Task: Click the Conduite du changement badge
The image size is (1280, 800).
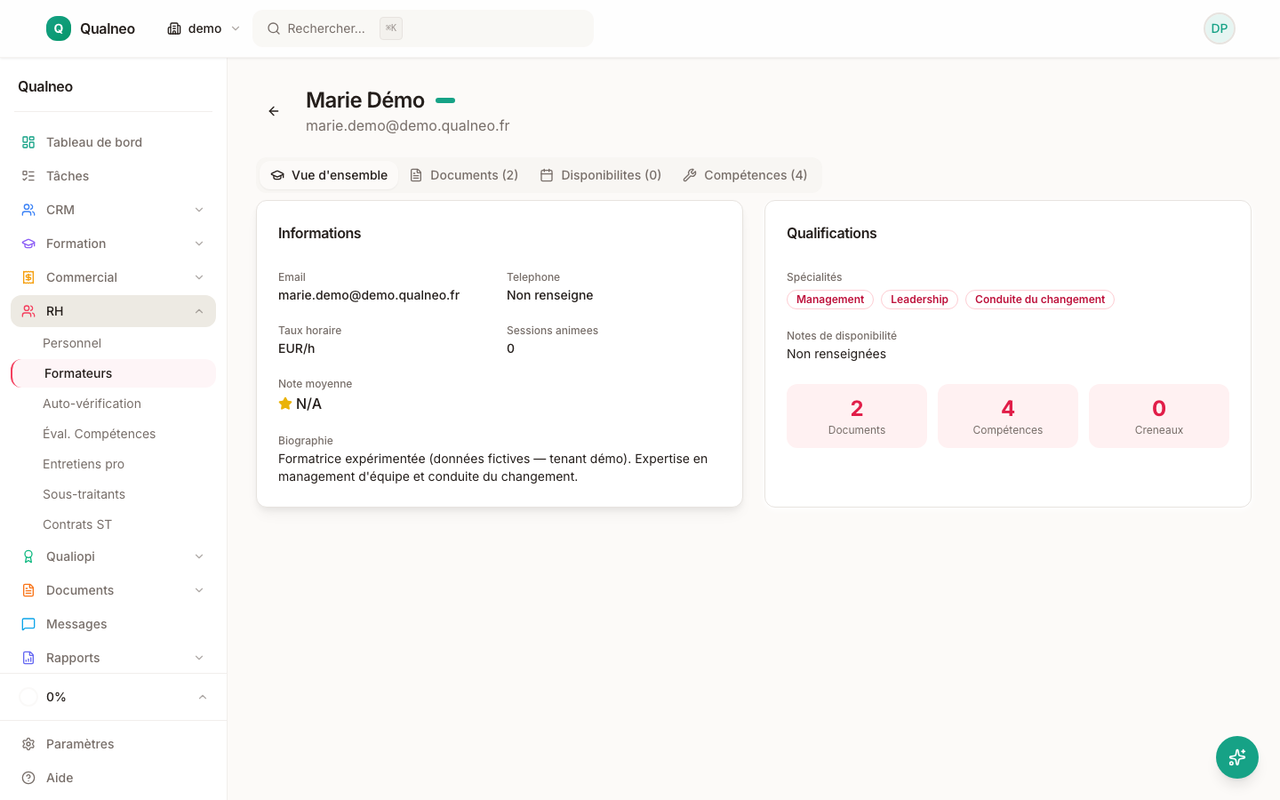Action: pos(1040,299)
